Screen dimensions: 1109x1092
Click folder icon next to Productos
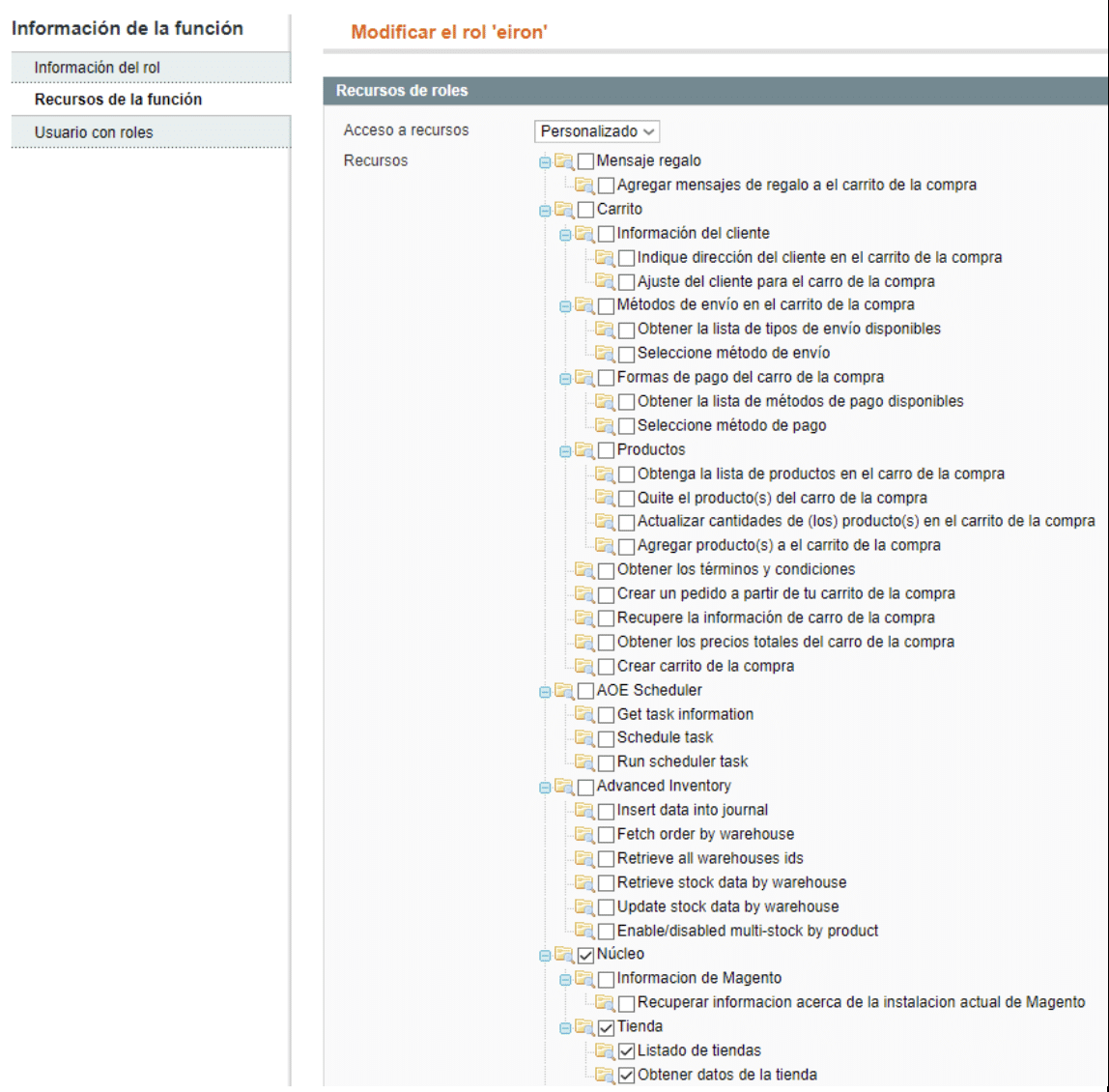click(584, 450)
